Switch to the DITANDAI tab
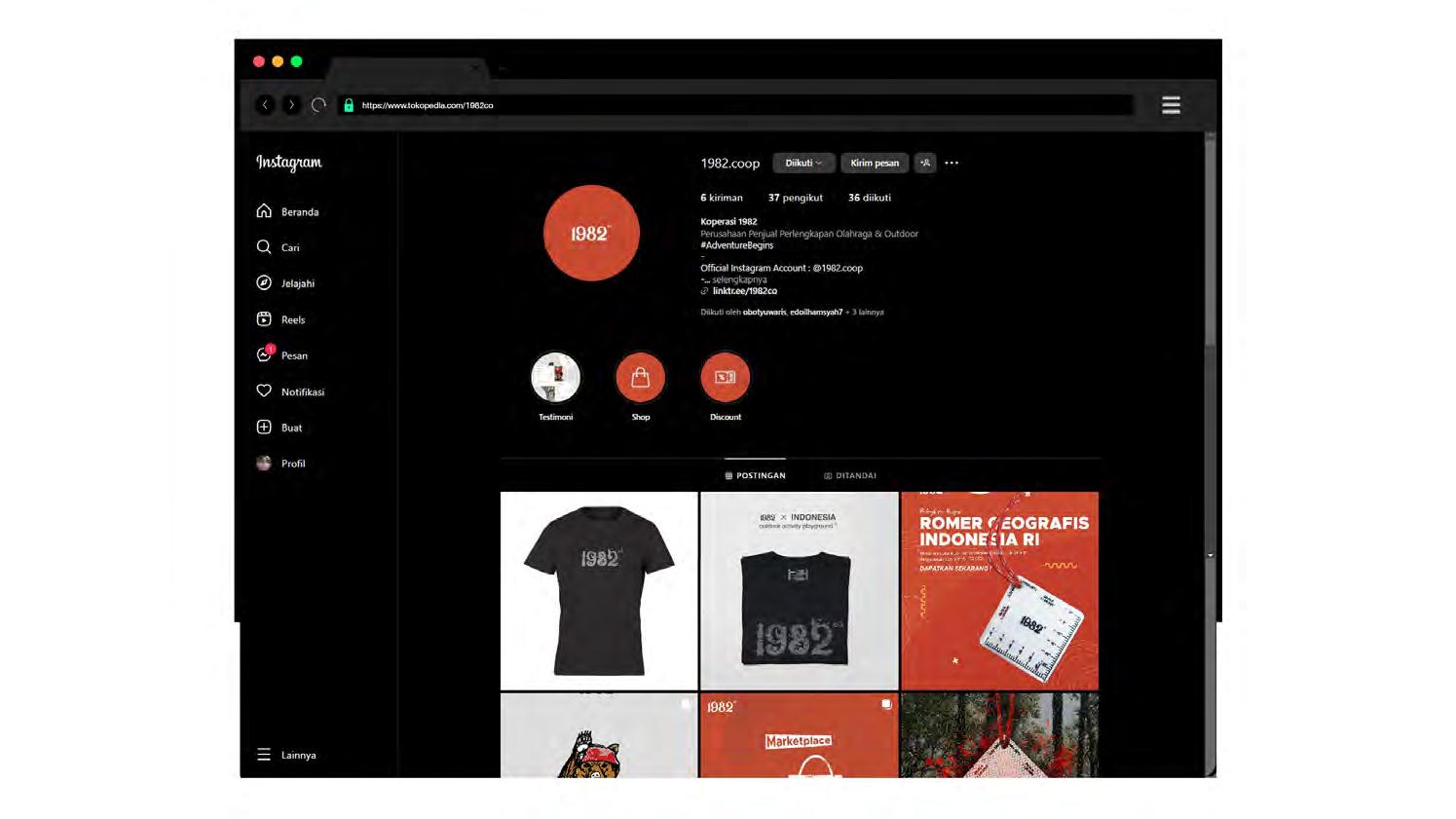Image resolution: width=1456 pixels, height=819 pixels. (850, 475)
